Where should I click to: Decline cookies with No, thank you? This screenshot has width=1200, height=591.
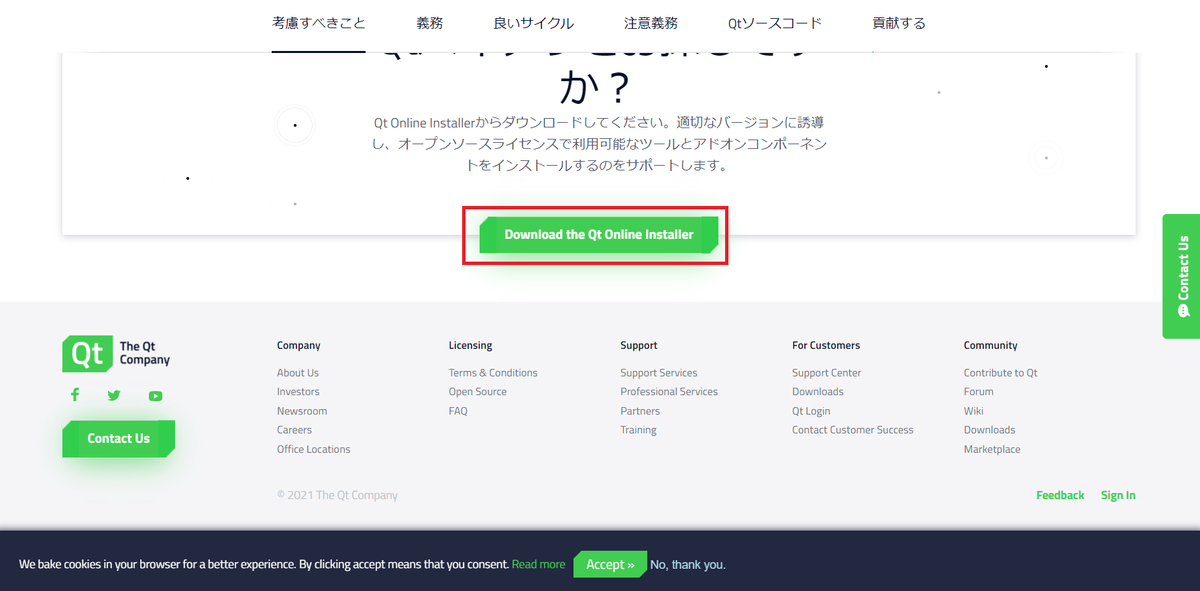tap(688, 565)
